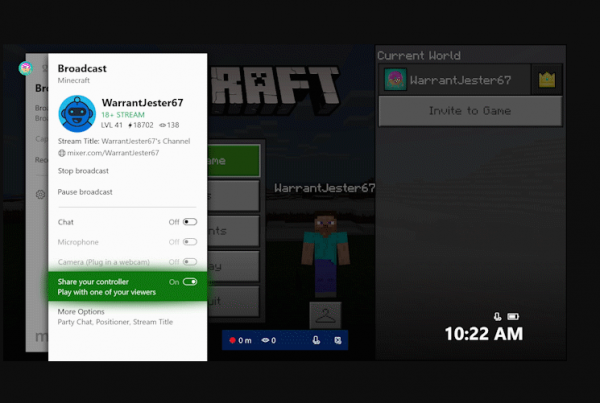Select Pause broadcast
Screen dimensions: 600x403
(x=85, y=192)
